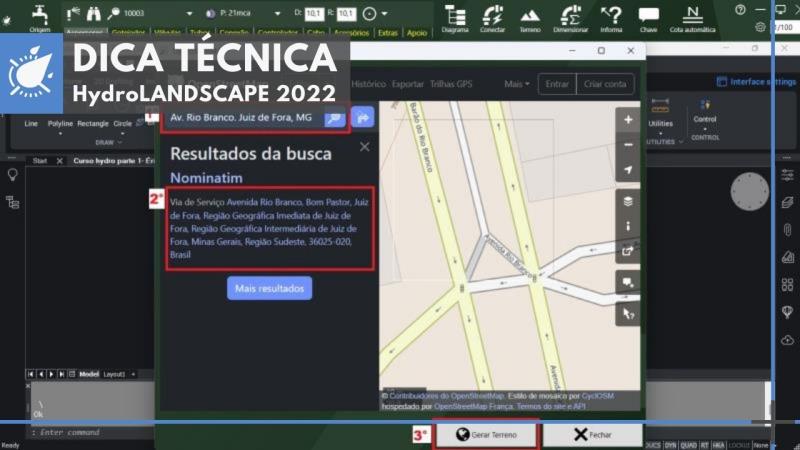Click the Enter command line field

[x=92, y=433]
